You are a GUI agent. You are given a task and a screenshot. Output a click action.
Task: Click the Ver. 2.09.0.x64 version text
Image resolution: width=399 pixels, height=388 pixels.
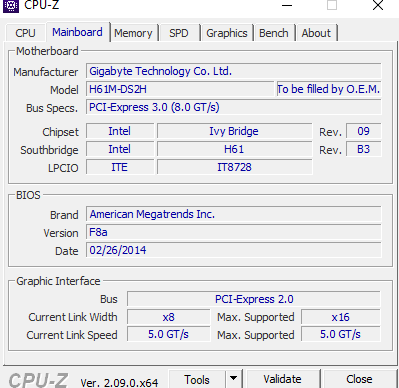tap(119, 382)
